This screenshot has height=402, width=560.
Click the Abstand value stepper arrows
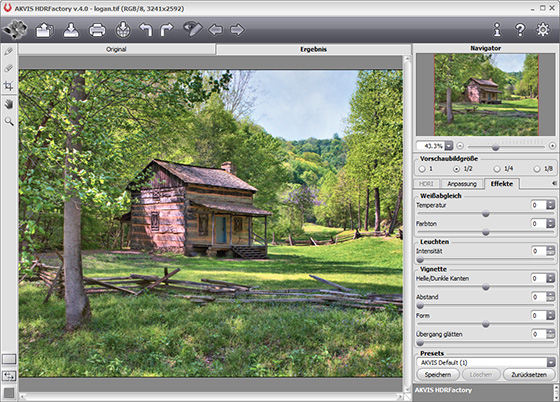point(550,297)
